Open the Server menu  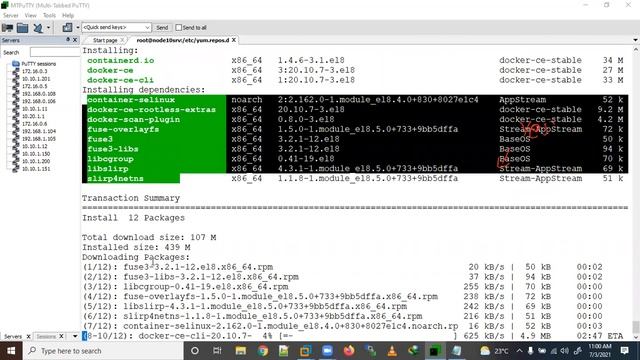[x=11, y=16]
